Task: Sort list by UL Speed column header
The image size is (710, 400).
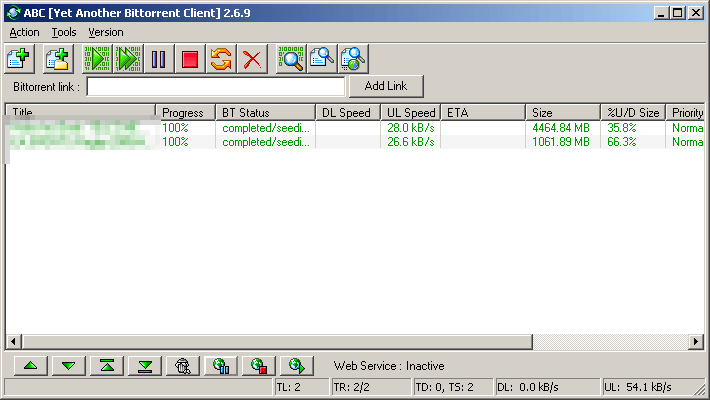Action: [410, 113]
